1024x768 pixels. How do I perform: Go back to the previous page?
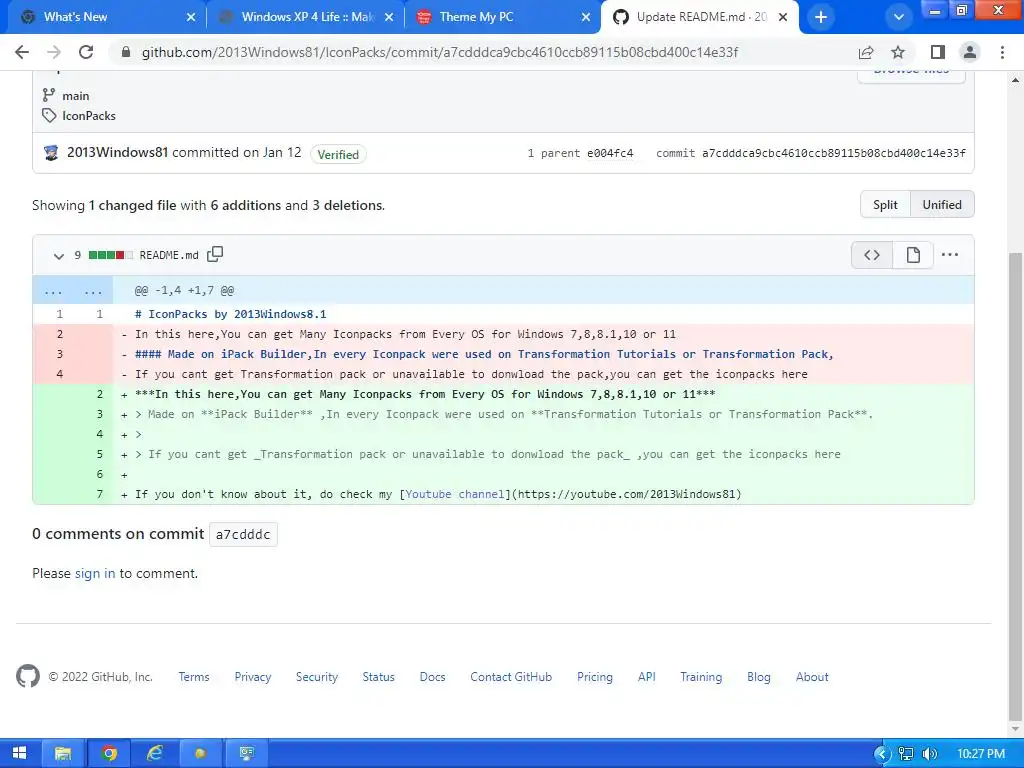(22, 52)
